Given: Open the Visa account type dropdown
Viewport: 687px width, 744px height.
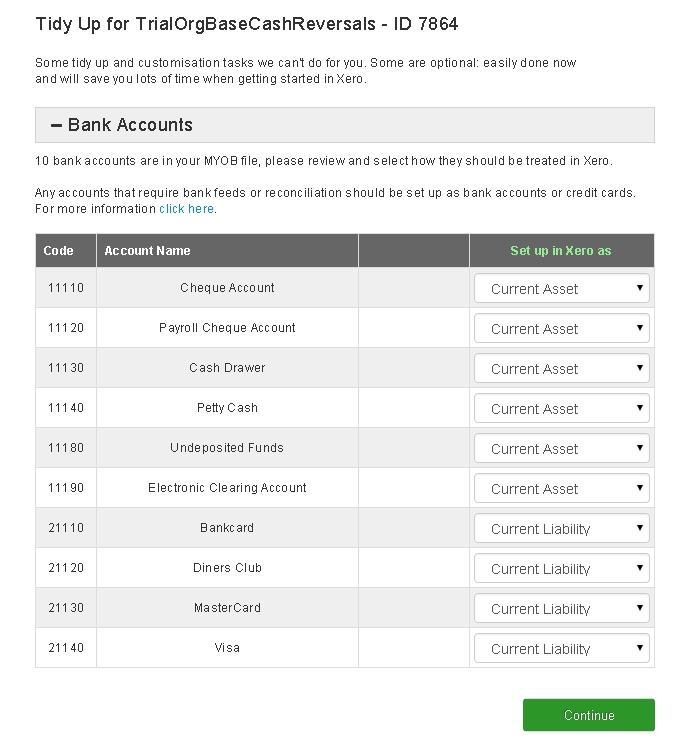Looking at the screenshot, I should pos(561,649).
